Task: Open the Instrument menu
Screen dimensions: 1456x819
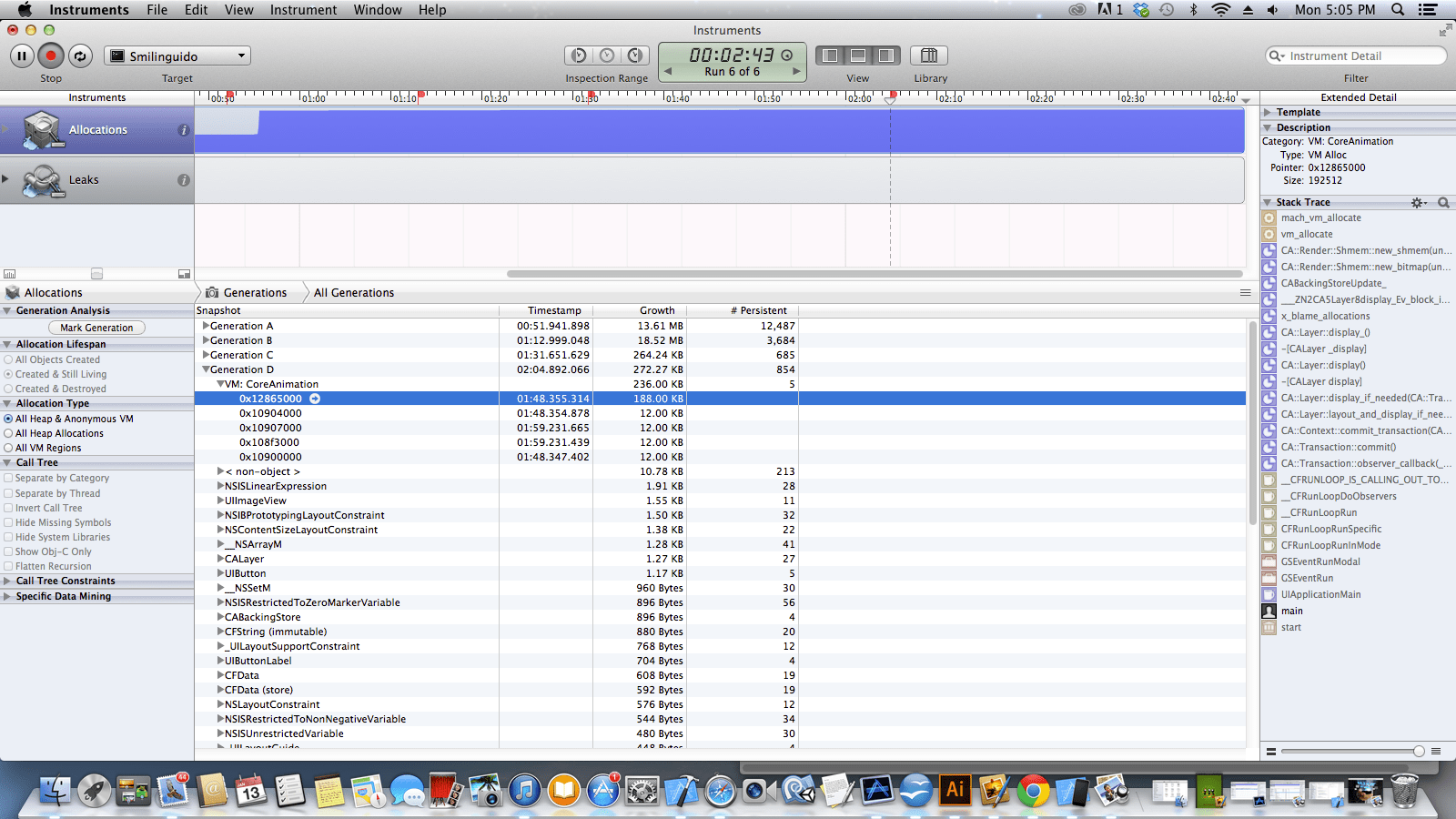Action: pyautogui.click(x=303, y=9)
